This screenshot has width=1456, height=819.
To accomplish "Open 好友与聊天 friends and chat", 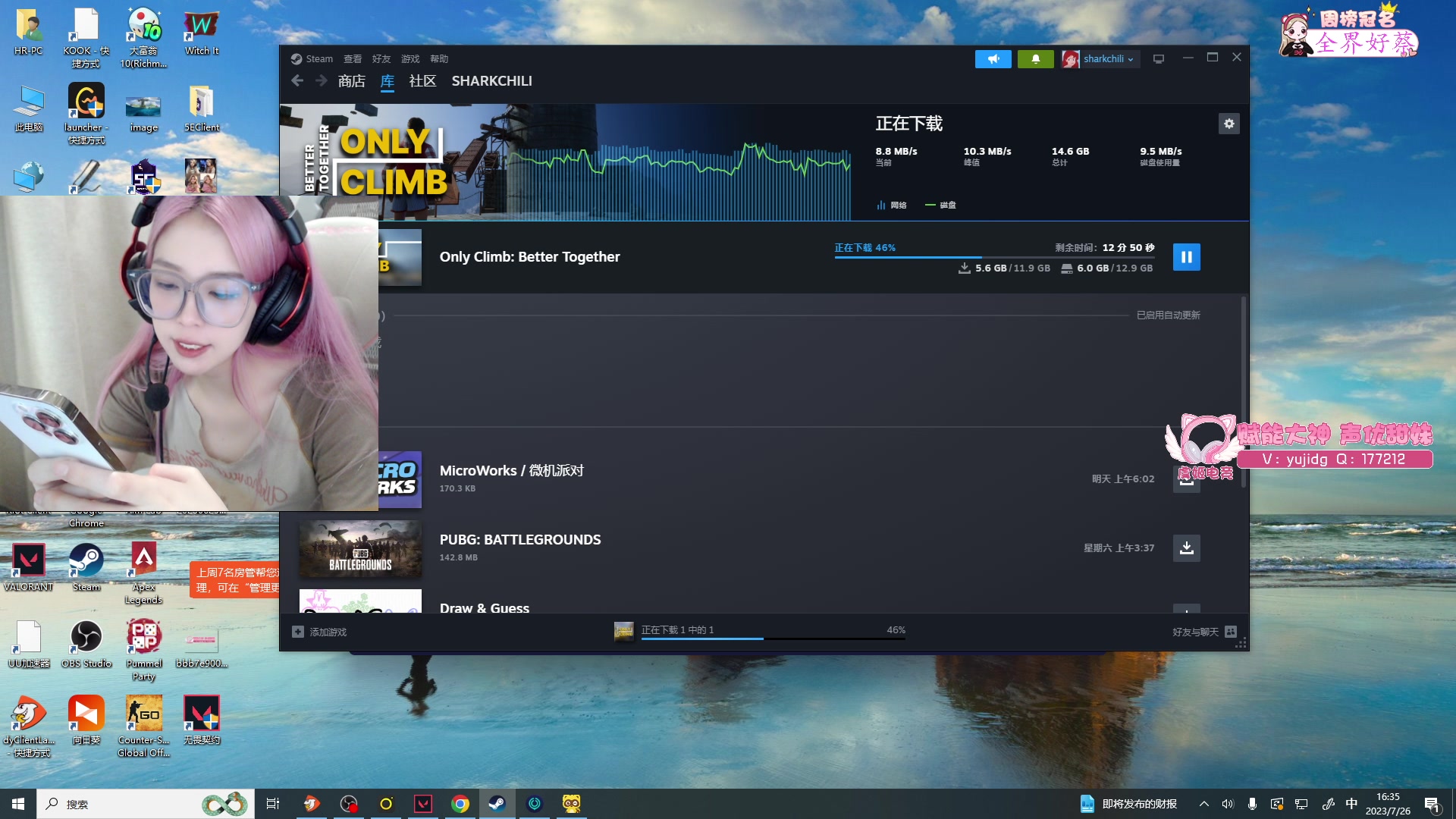I will (1204, 632).
